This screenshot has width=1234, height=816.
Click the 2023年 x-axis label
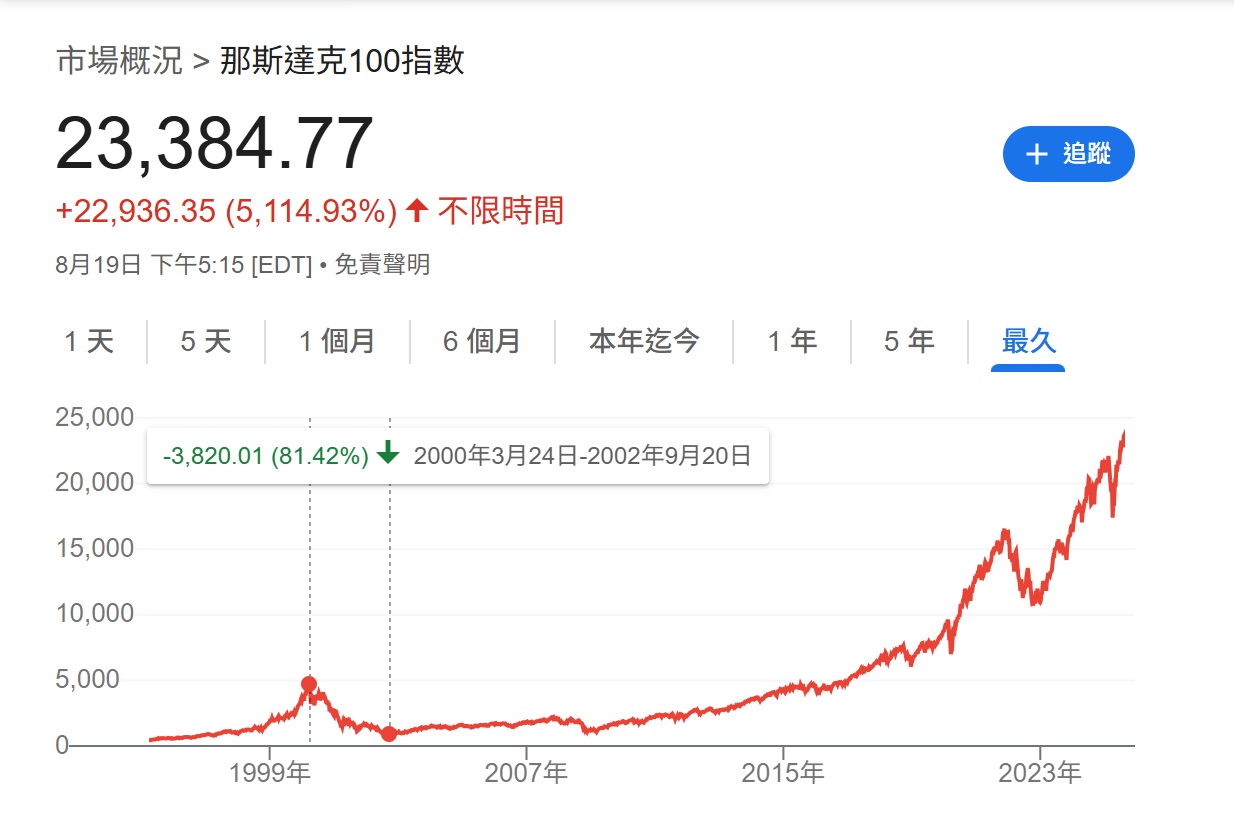coord(1040,772)
